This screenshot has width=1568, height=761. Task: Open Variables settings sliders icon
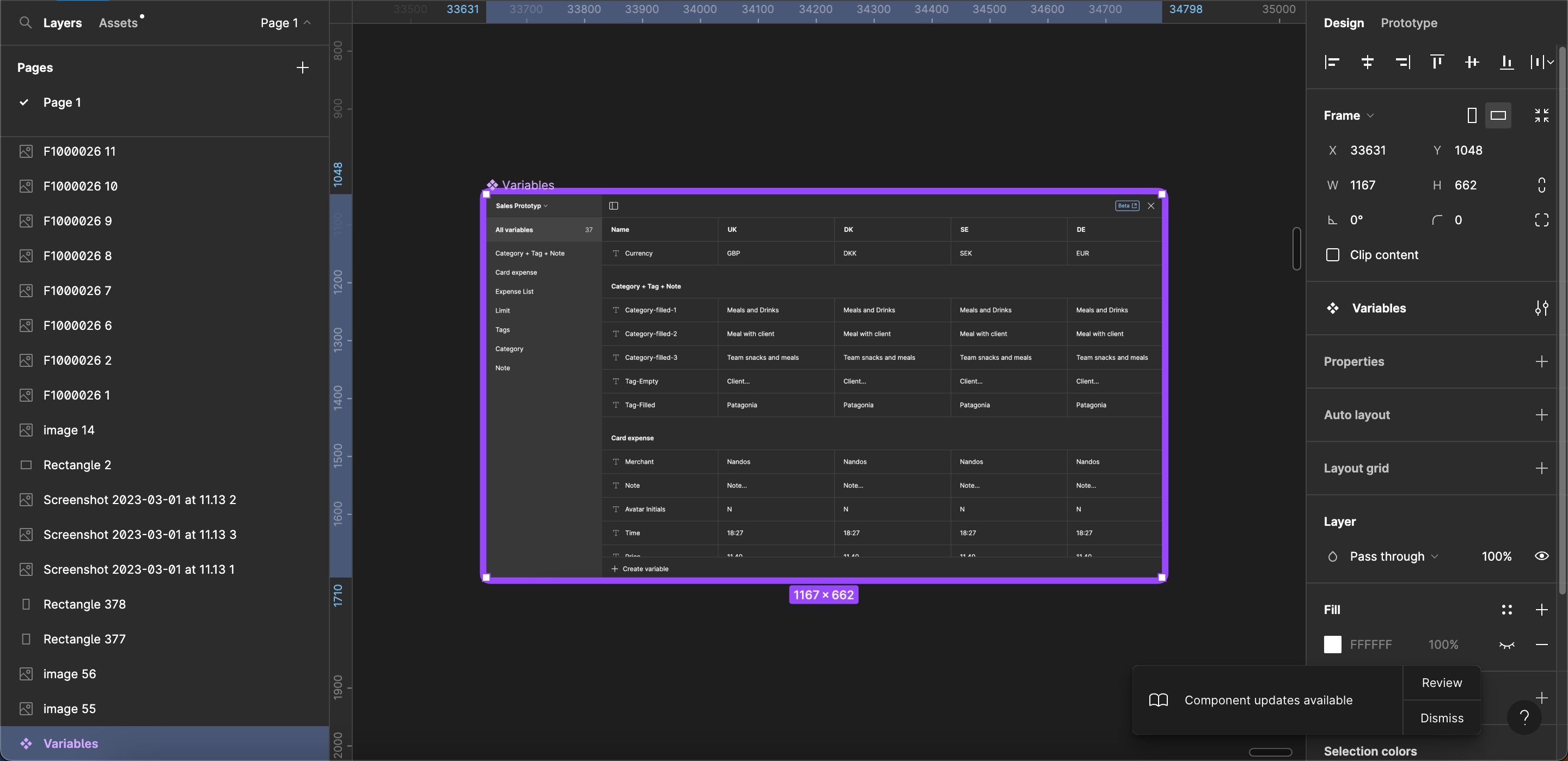[1541, 308]
